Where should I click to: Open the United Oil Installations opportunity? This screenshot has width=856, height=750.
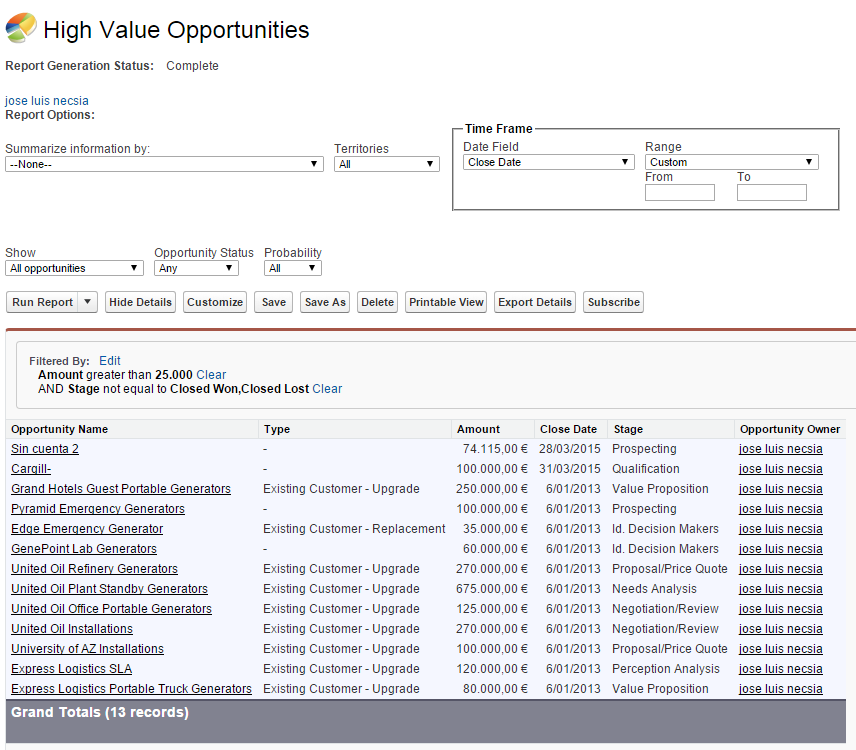pyautogui.click(x=72, y=629)
